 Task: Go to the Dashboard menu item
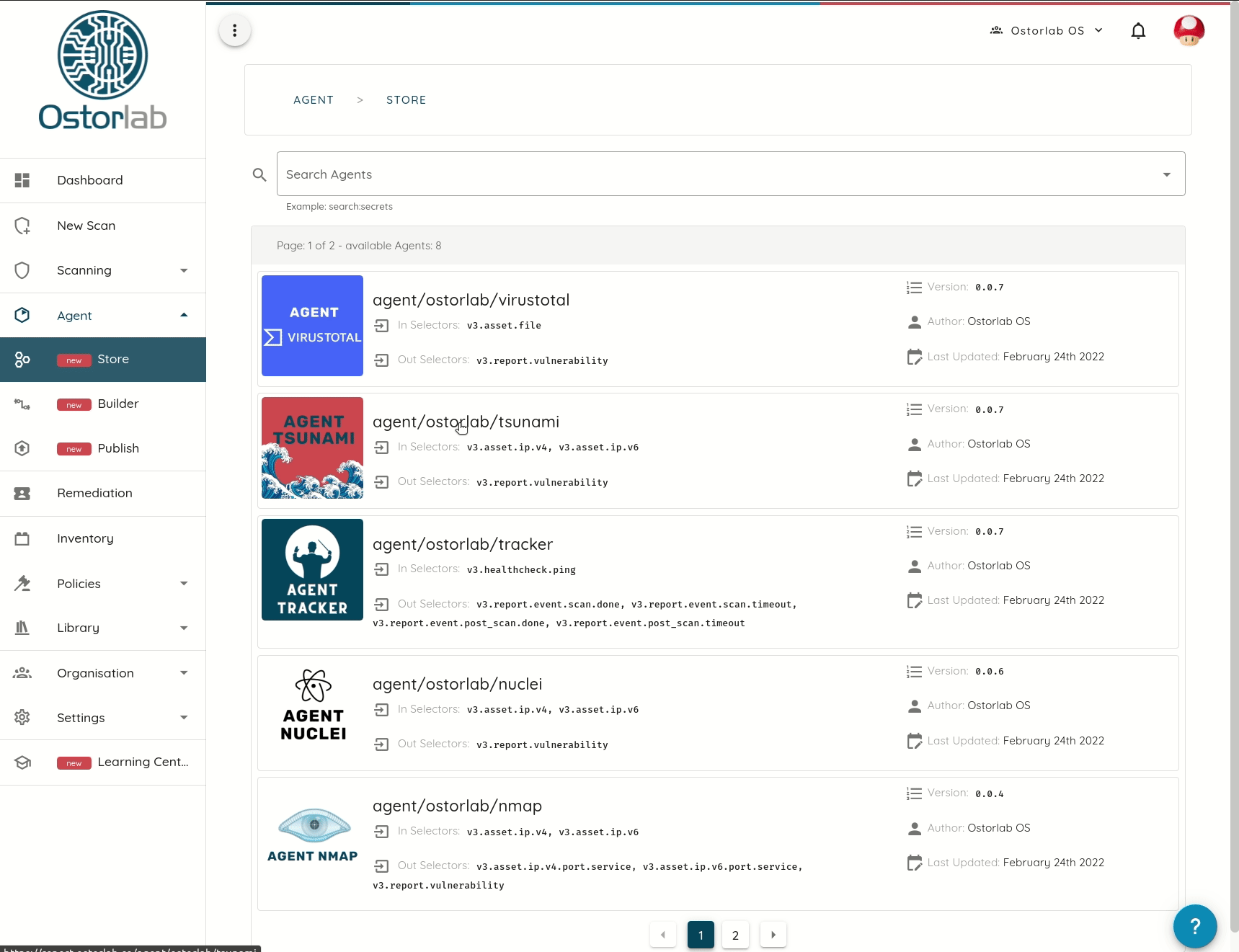tap(103, 180)
